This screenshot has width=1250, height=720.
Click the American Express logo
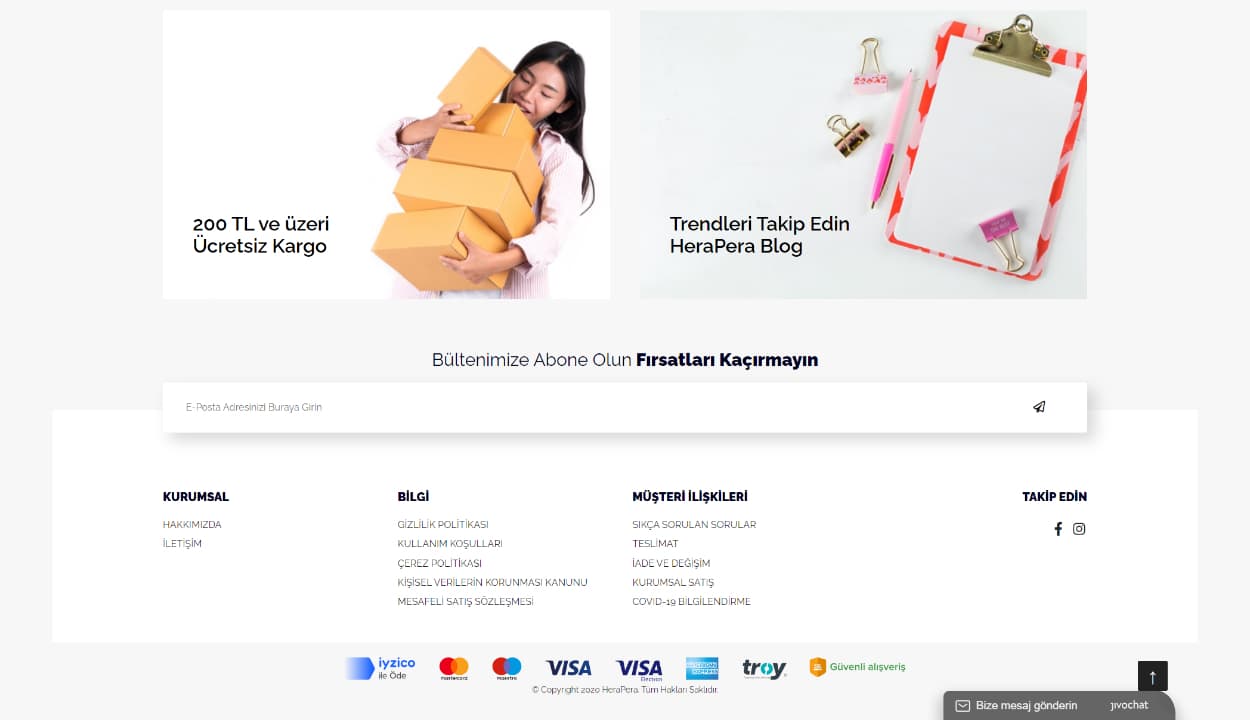tap(702, 668)
